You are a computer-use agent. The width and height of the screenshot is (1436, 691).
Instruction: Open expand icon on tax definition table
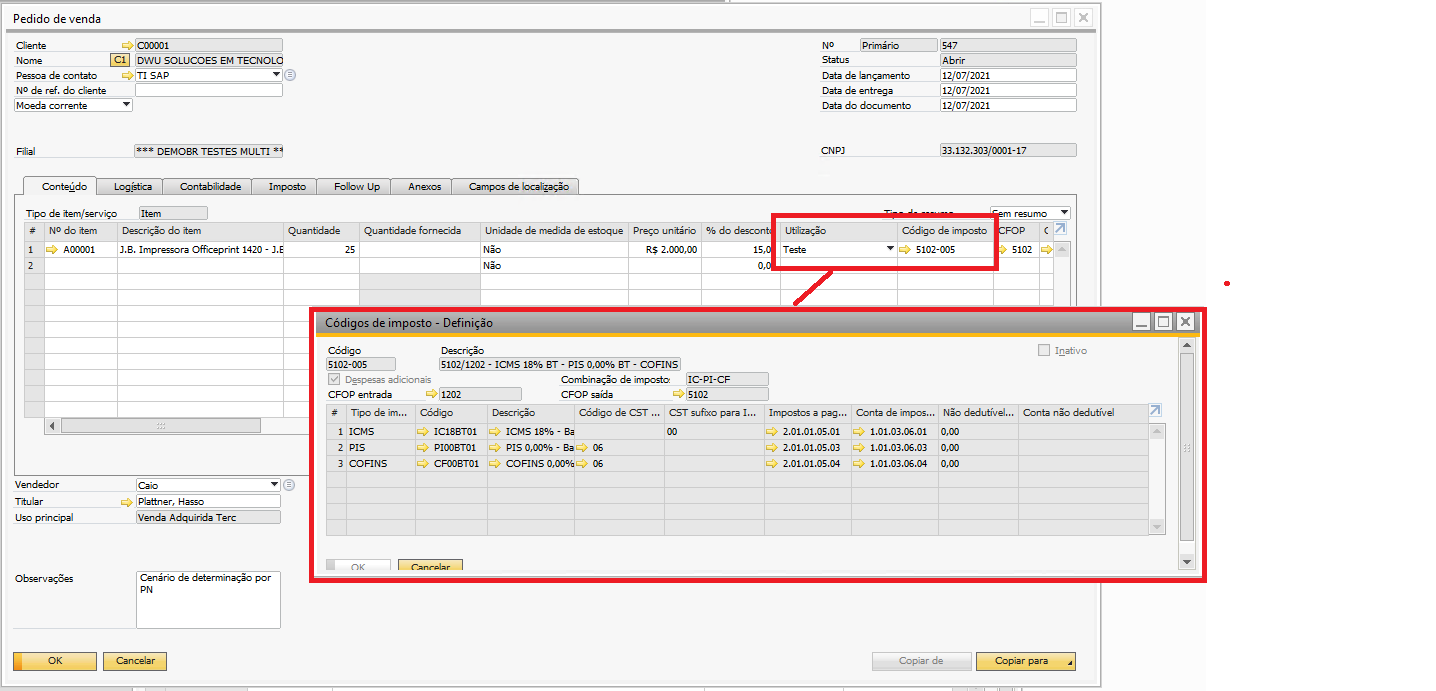point(1156,411)
